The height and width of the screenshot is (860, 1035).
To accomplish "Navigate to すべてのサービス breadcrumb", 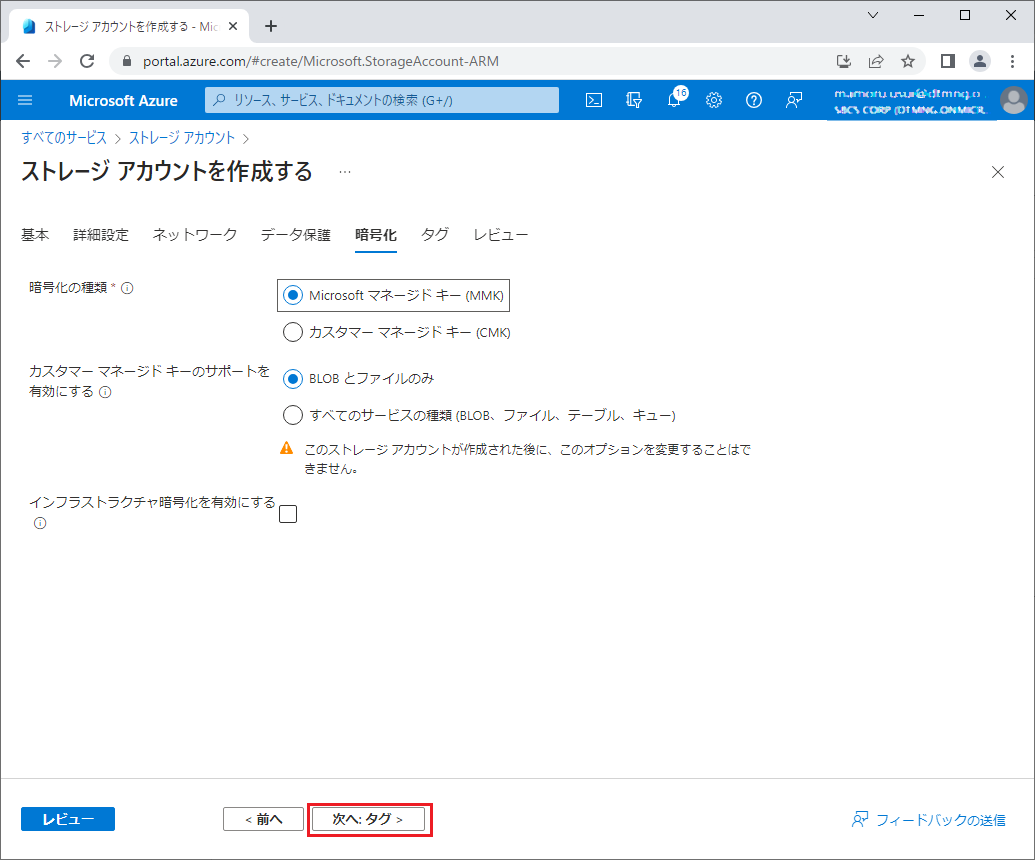I will 64,138.
